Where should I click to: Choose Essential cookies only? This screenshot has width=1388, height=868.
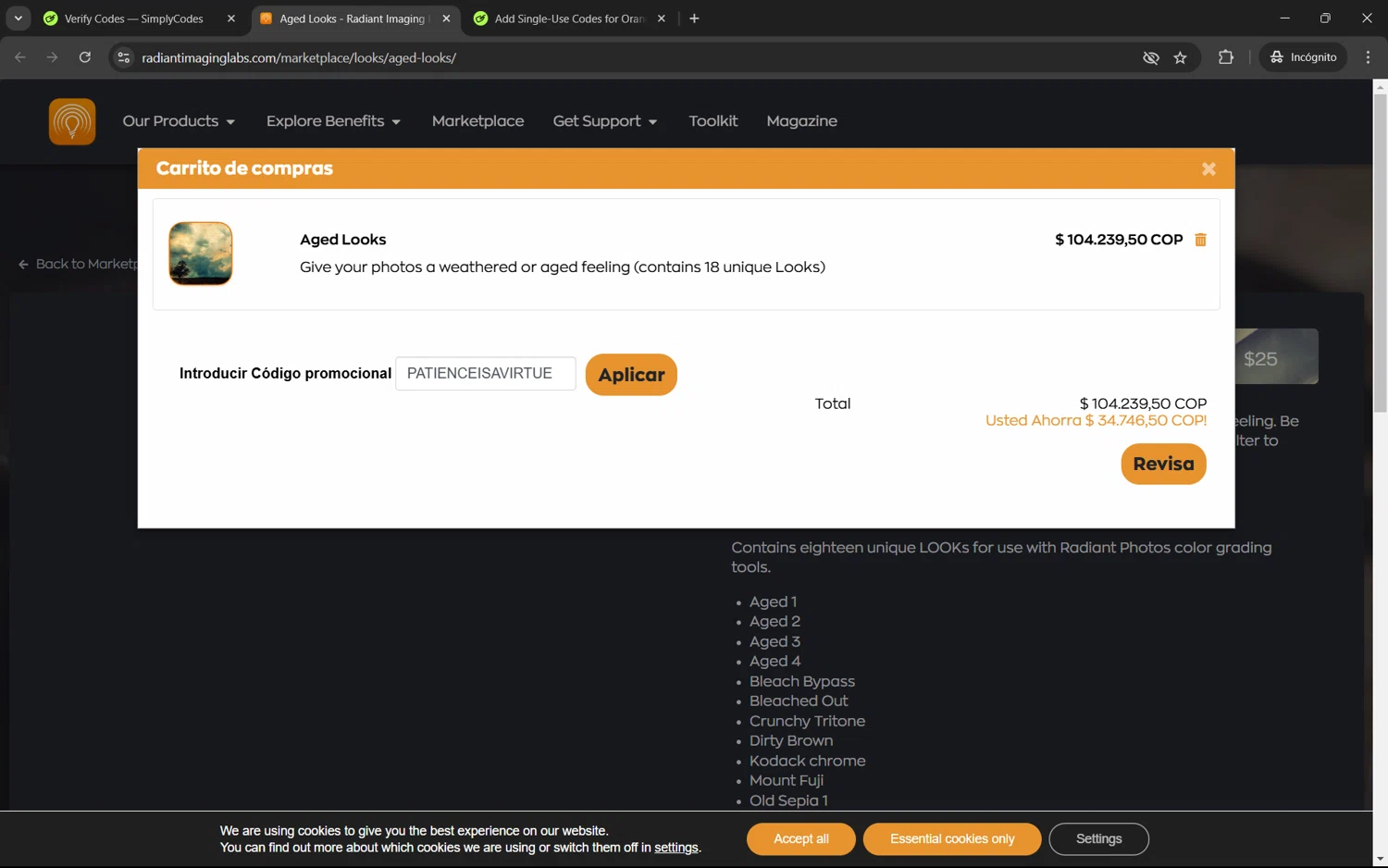pyautogui.click(x=952, y=839)
